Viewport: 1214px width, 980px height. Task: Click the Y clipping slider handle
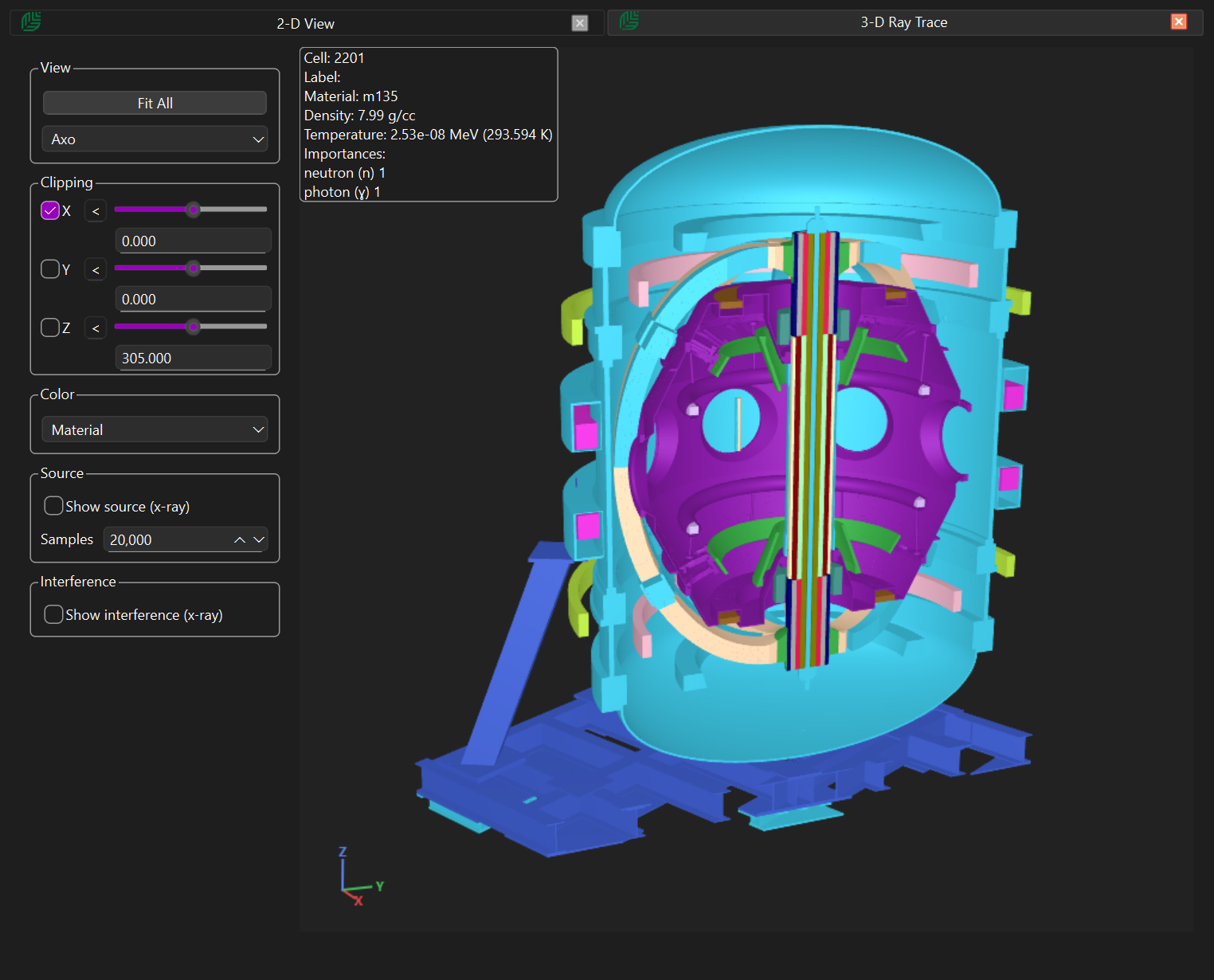(193, 269)
